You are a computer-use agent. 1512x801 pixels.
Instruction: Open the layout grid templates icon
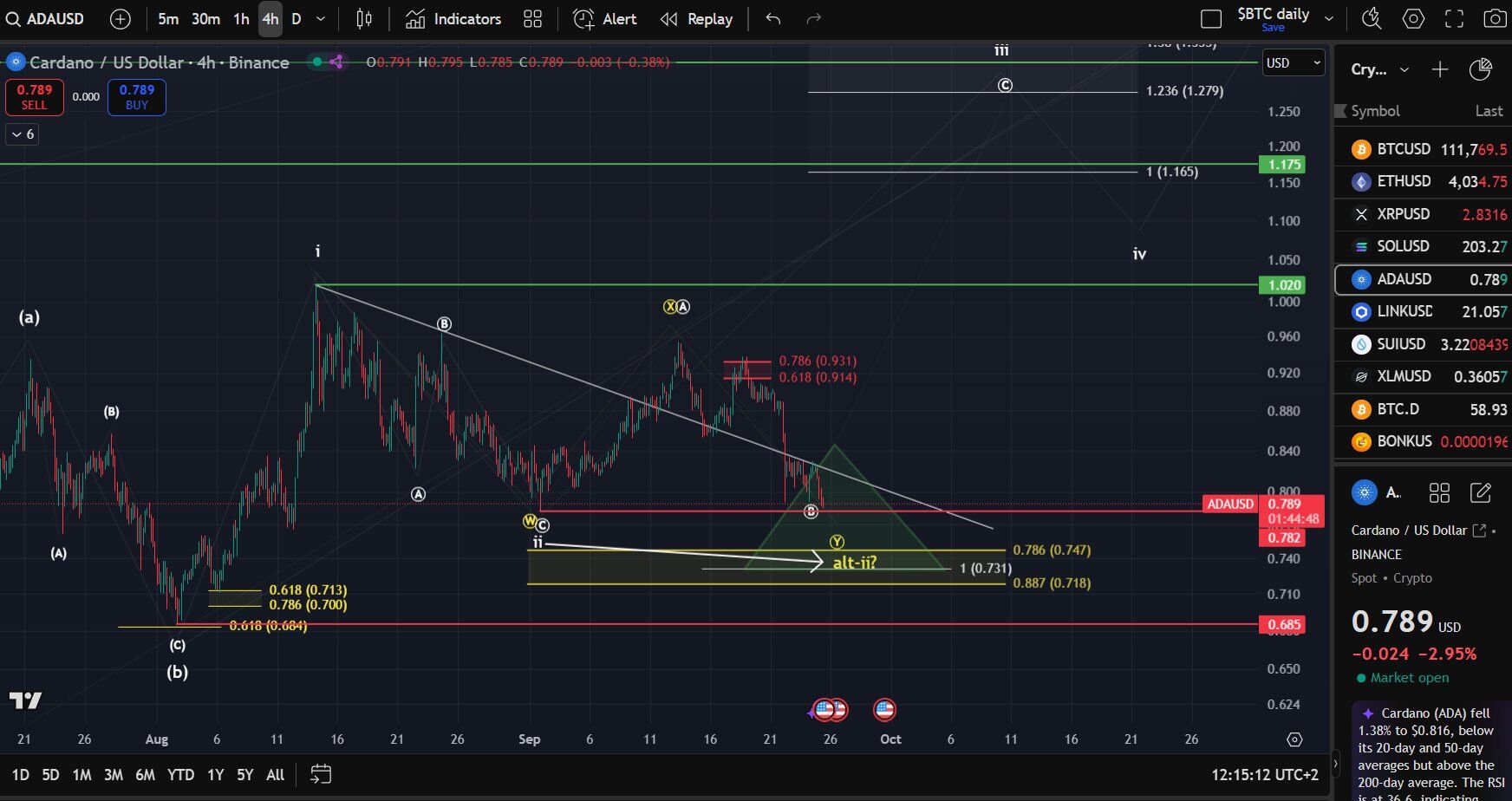click(532, 19)
